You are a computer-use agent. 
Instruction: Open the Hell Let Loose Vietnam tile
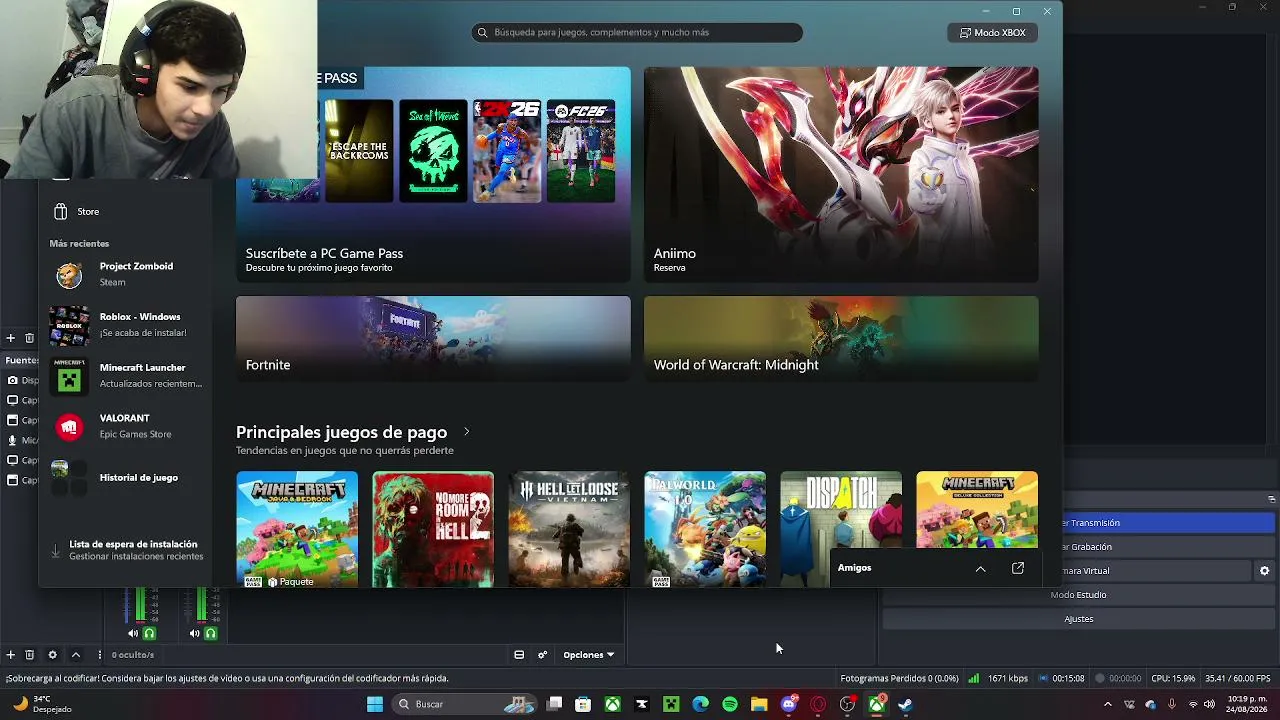click(x=569, y=529)
